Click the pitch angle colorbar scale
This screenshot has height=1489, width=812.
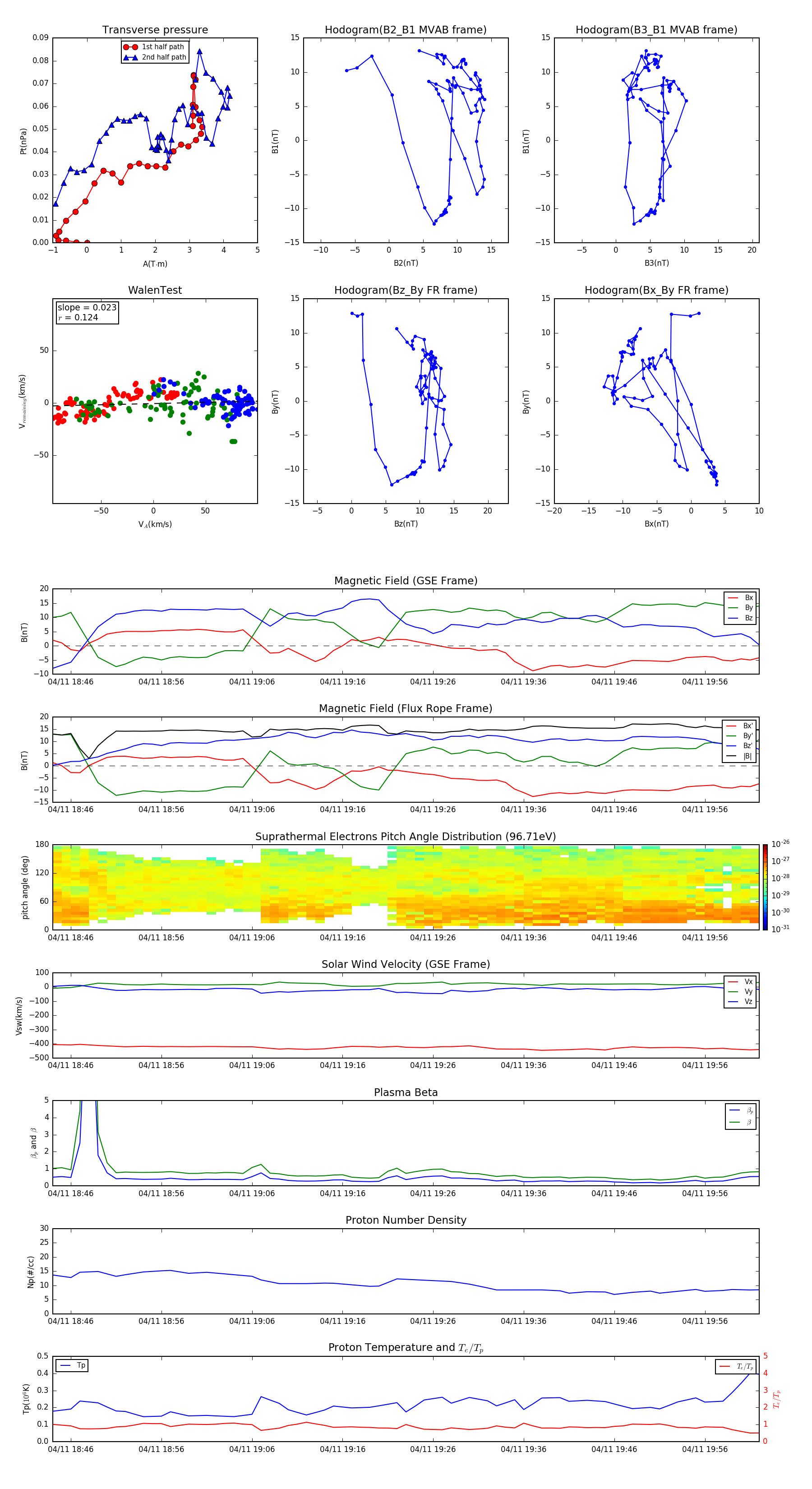tap(765, 887)
